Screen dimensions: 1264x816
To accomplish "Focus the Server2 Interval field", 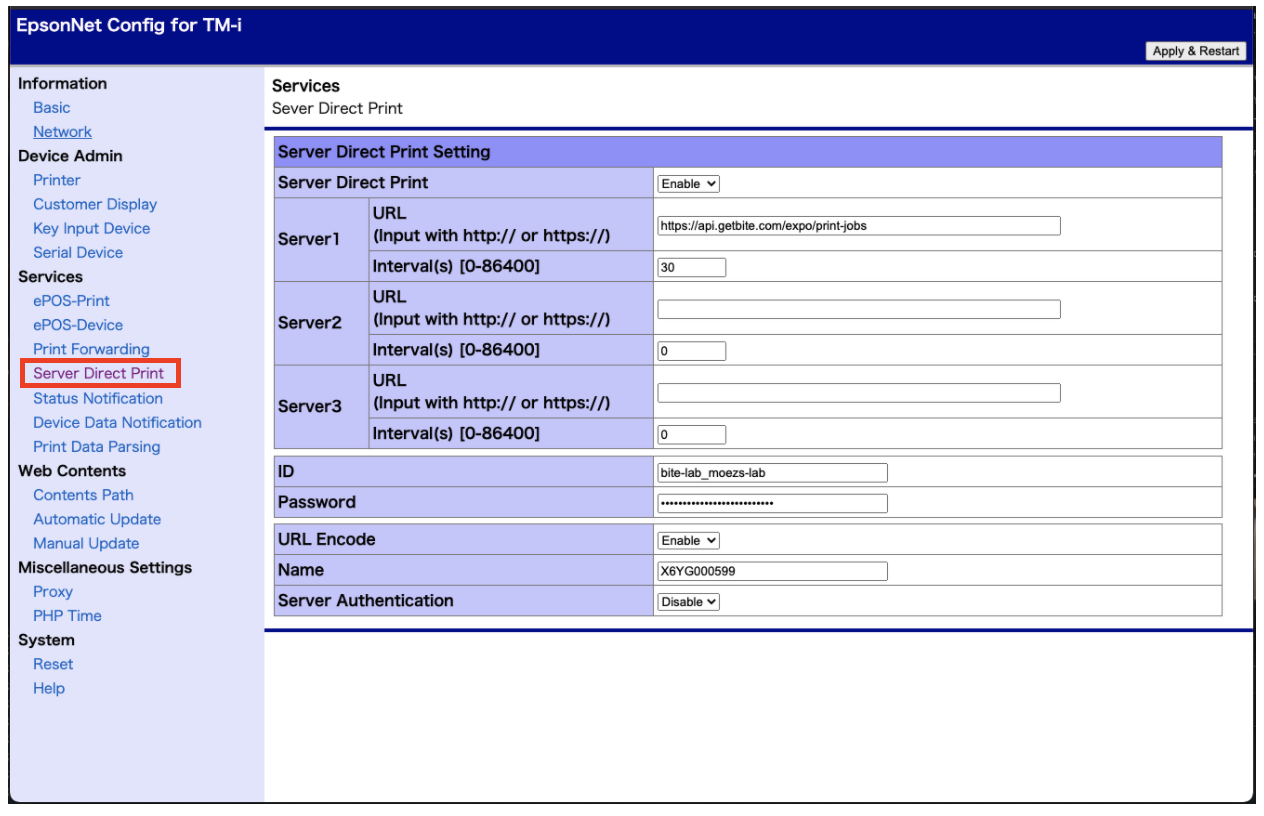I will pos(692,351).
